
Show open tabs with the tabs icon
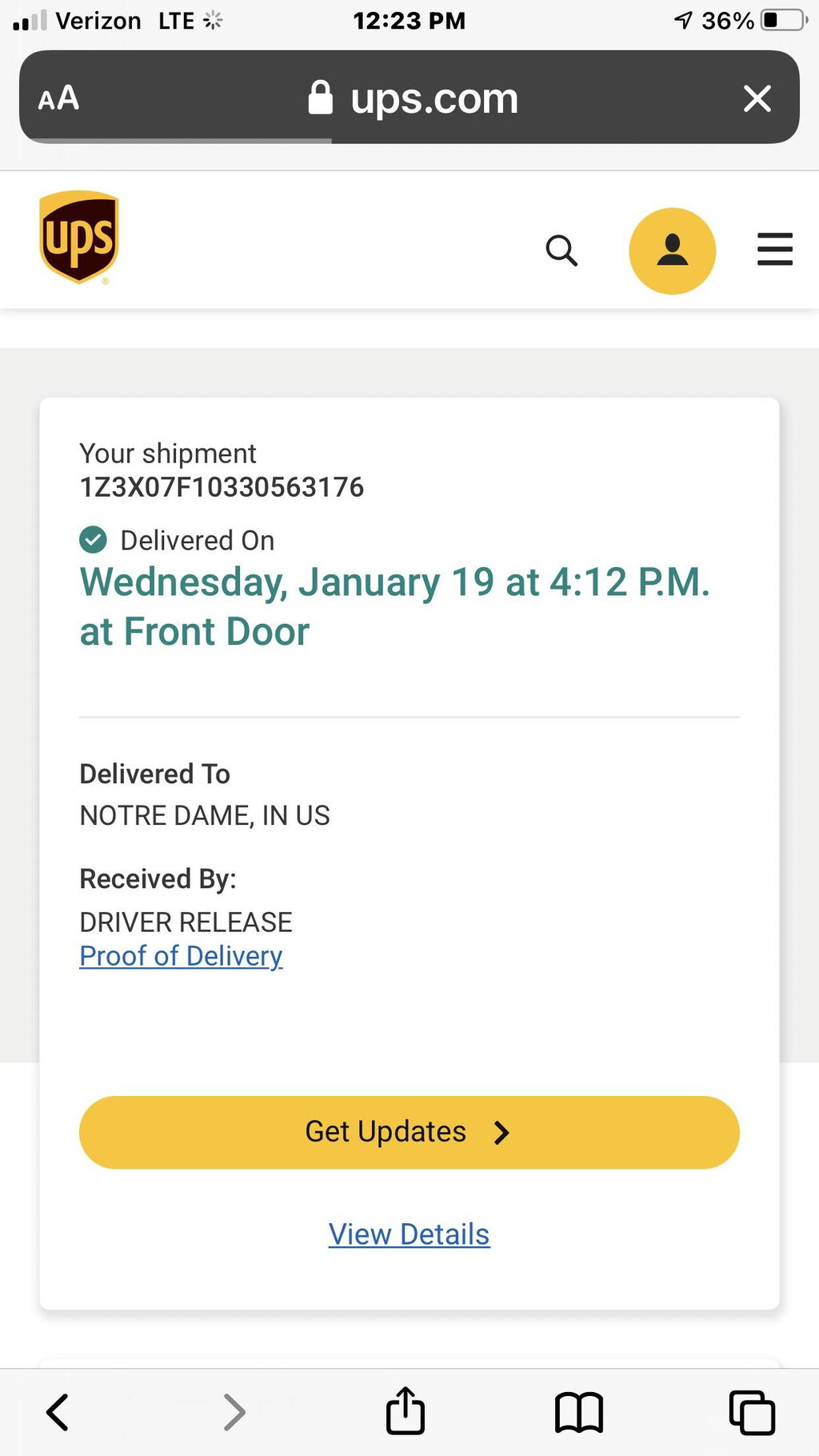point(752,1412)
